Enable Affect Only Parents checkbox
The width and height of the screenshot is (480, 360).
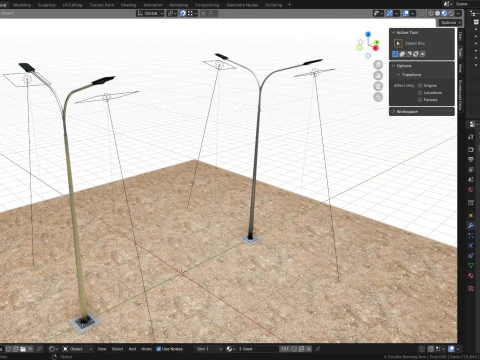420,100
